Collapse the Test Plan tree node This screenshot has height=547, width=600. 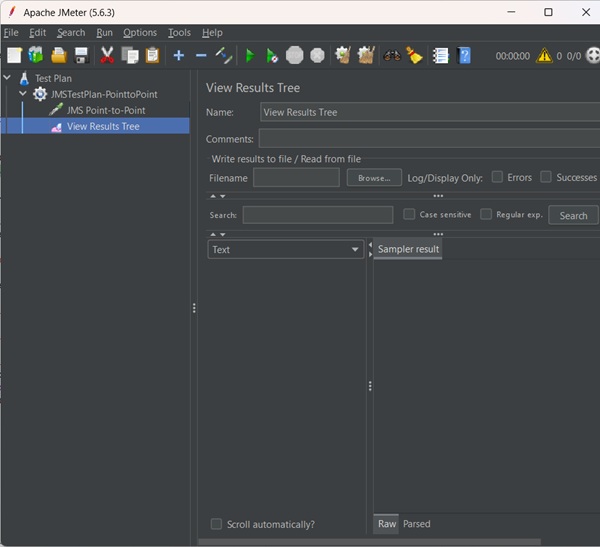tap(8, 78)
